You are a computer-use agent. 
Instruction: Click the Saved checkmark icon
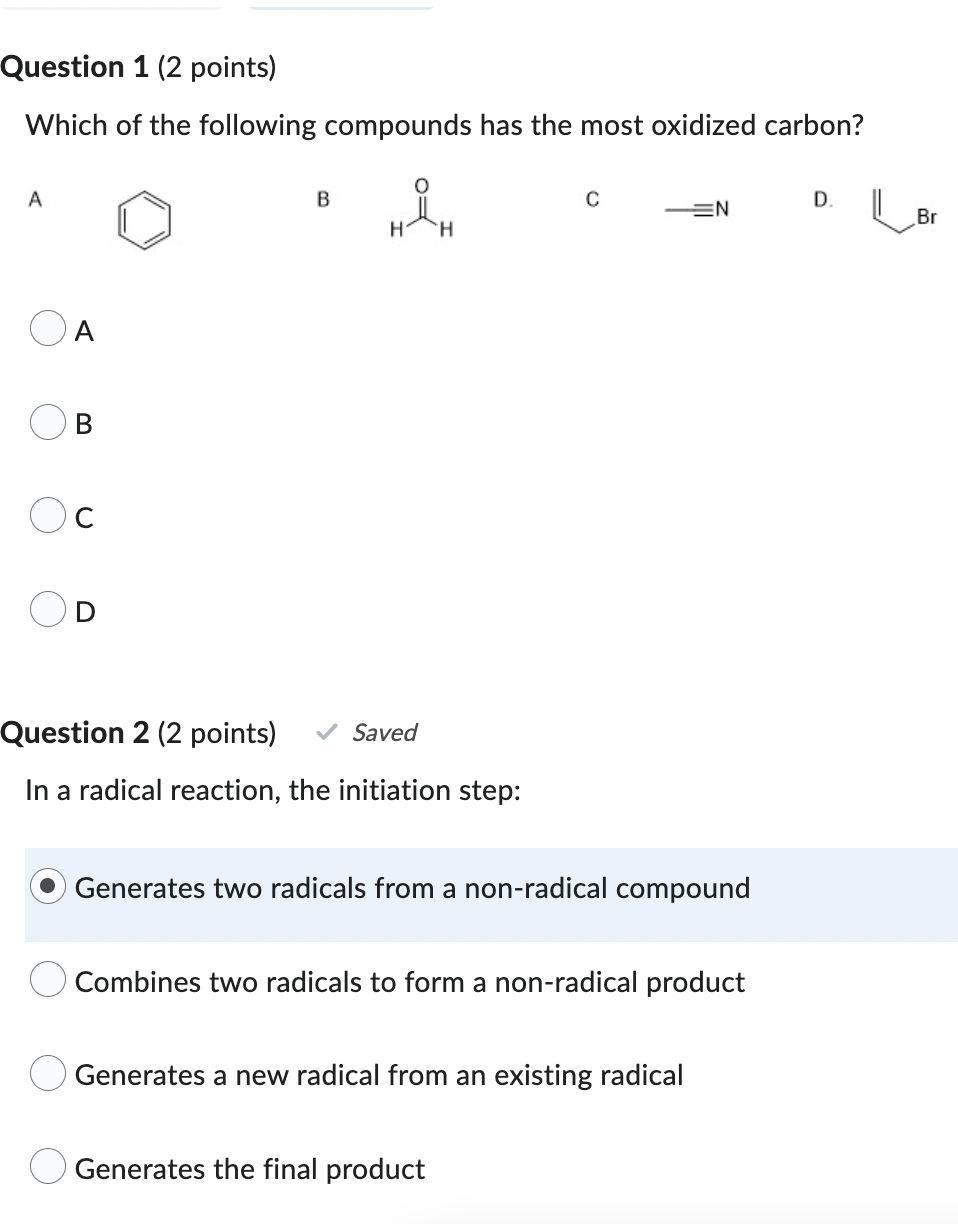click(x=327, y=733)
